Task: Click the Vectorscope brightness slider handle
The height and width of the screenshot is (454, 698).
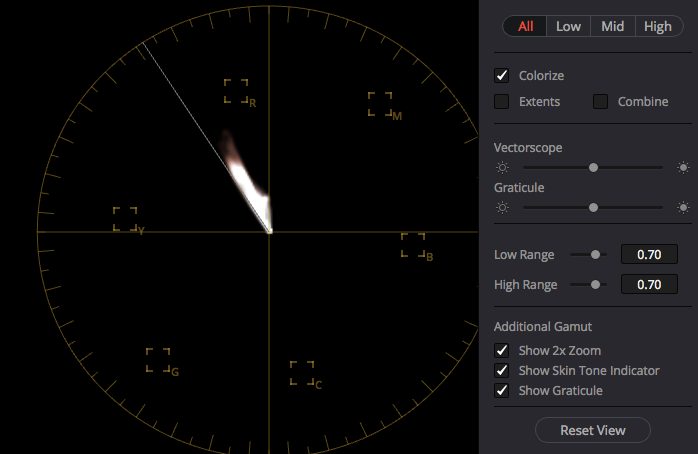Action: 593,167
